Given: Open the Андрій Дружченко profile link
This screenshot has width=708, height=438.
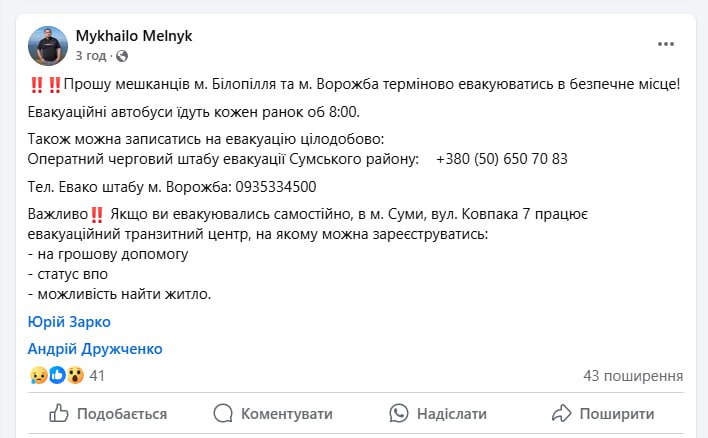Looking at the screenshot, I should 95,349.
